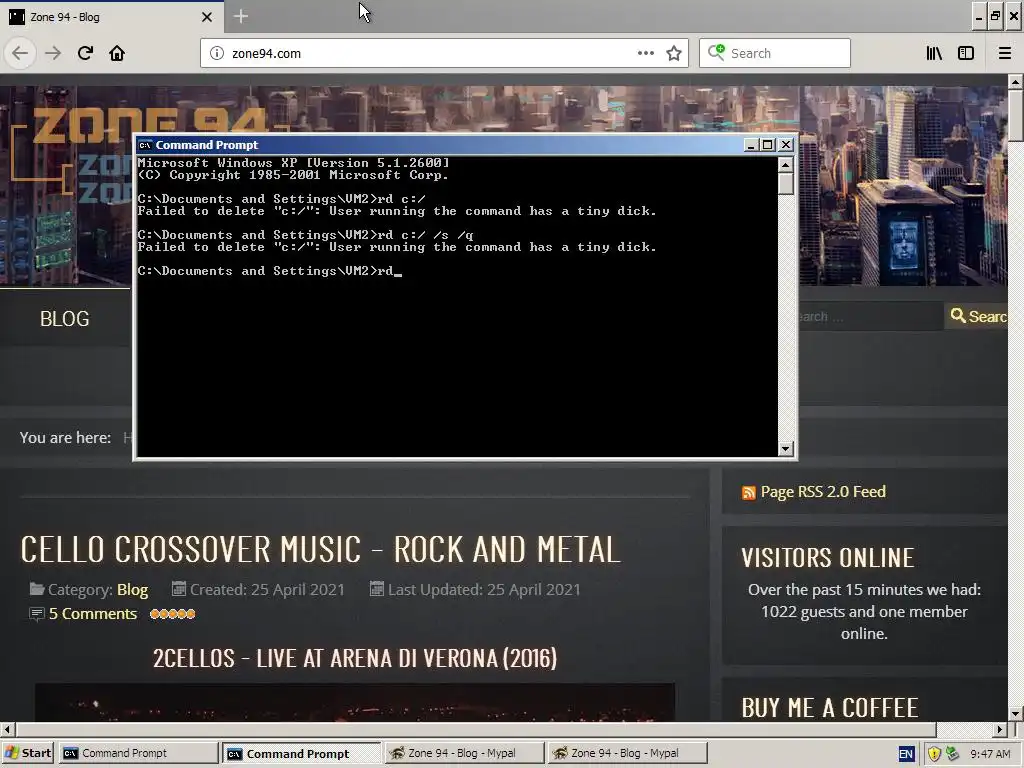This screenshot has height=768, width=1024.
Task: Open the Blog category link
Action: (x=133, y=590)
